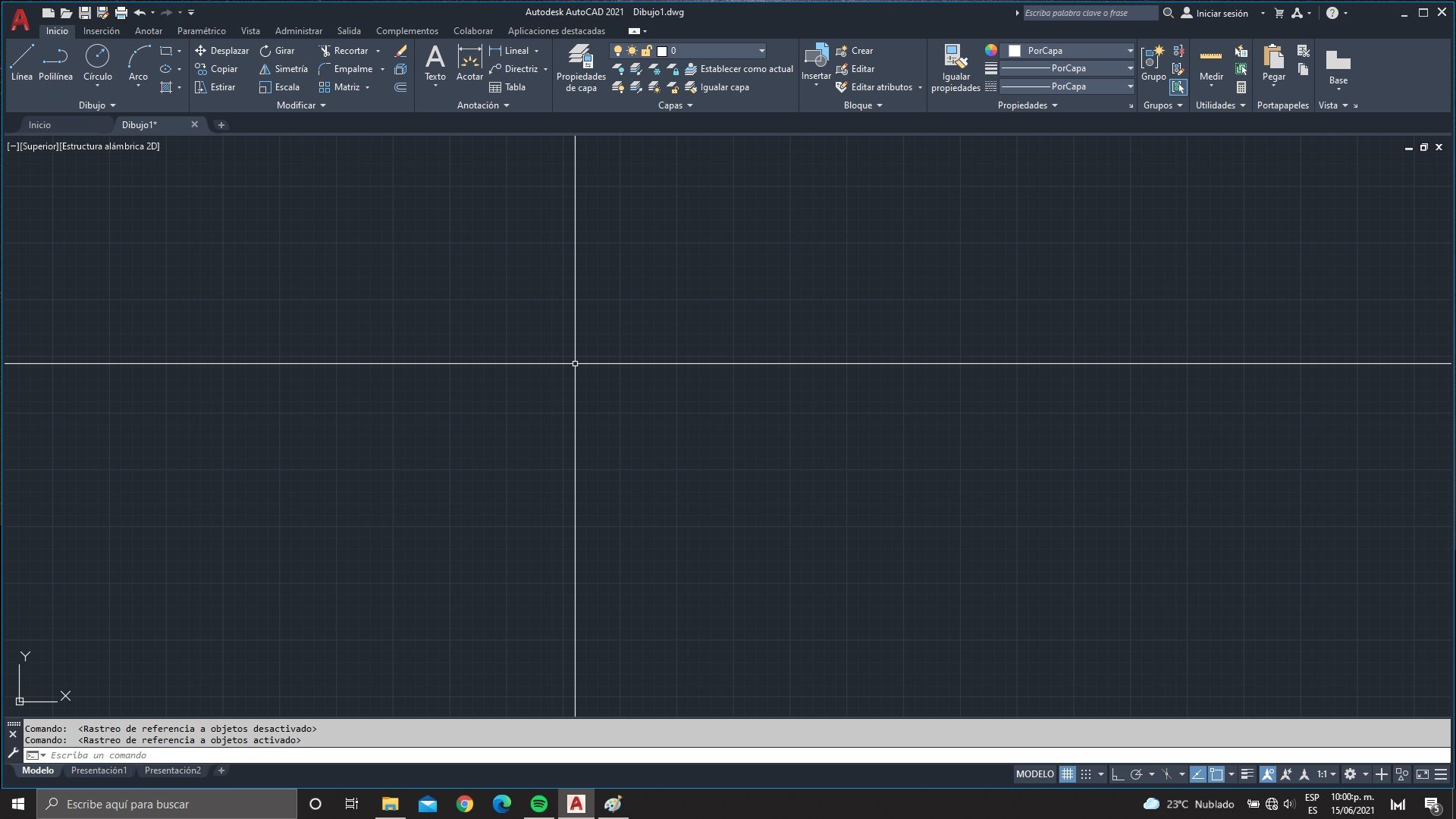This screenshot has height=819, width=1456.
Task: Click the Tabla tool
Action: coord(507,87)
